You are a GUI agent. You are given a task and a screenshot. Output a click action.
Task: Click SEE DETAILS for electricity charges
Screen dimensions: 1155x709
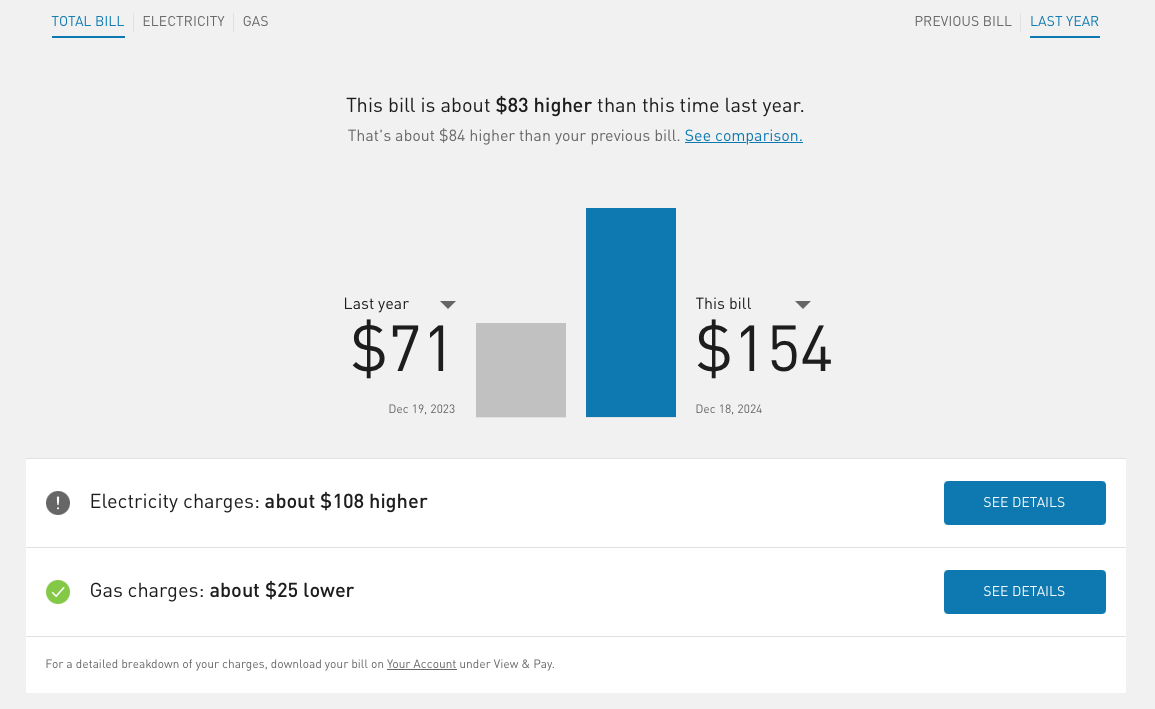tap(1024, 503)
